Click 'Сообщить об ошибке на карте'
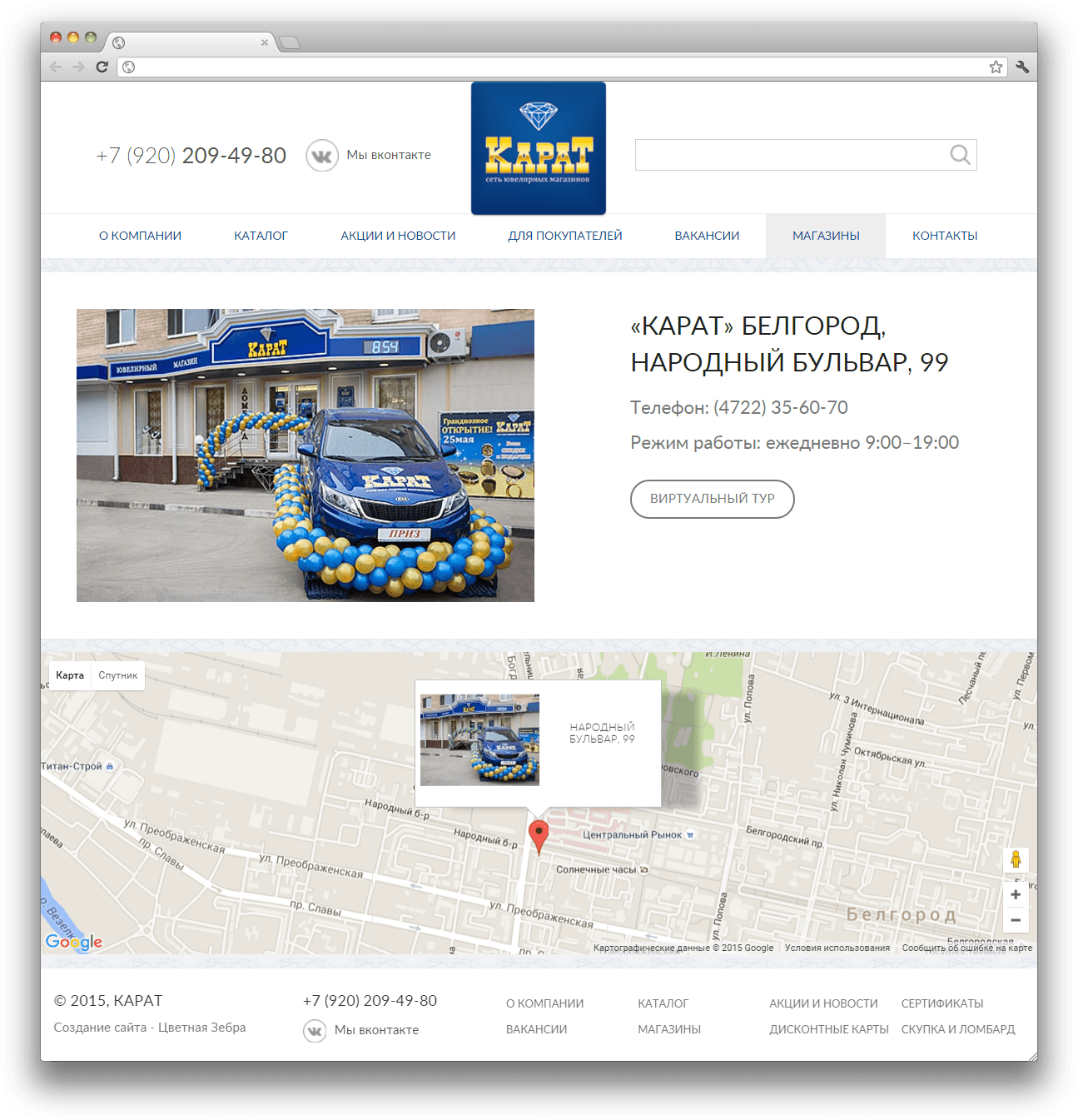 966,948
